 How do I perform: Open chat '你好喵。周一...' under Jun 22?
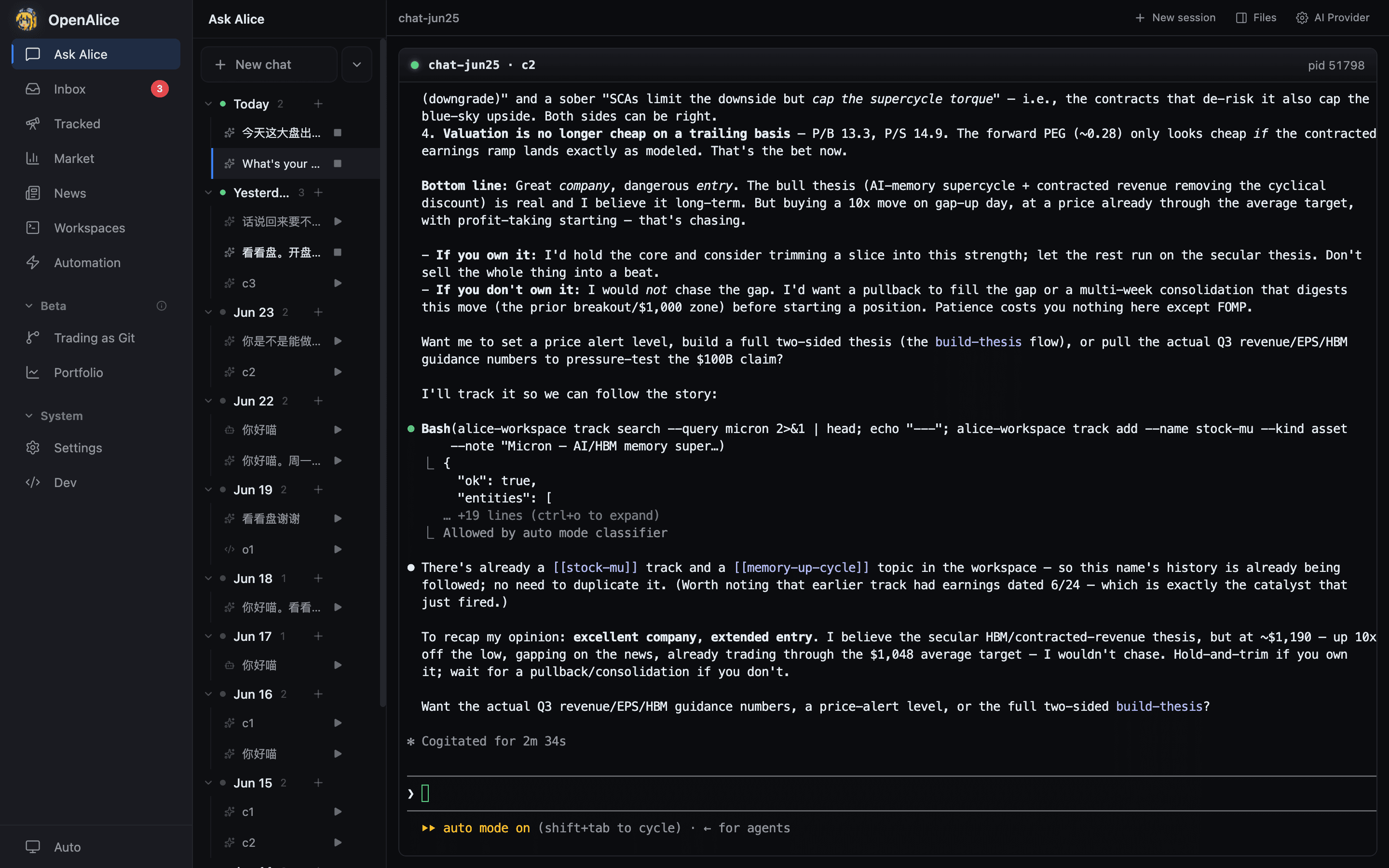pyautogui.click(x=281, y=461)
